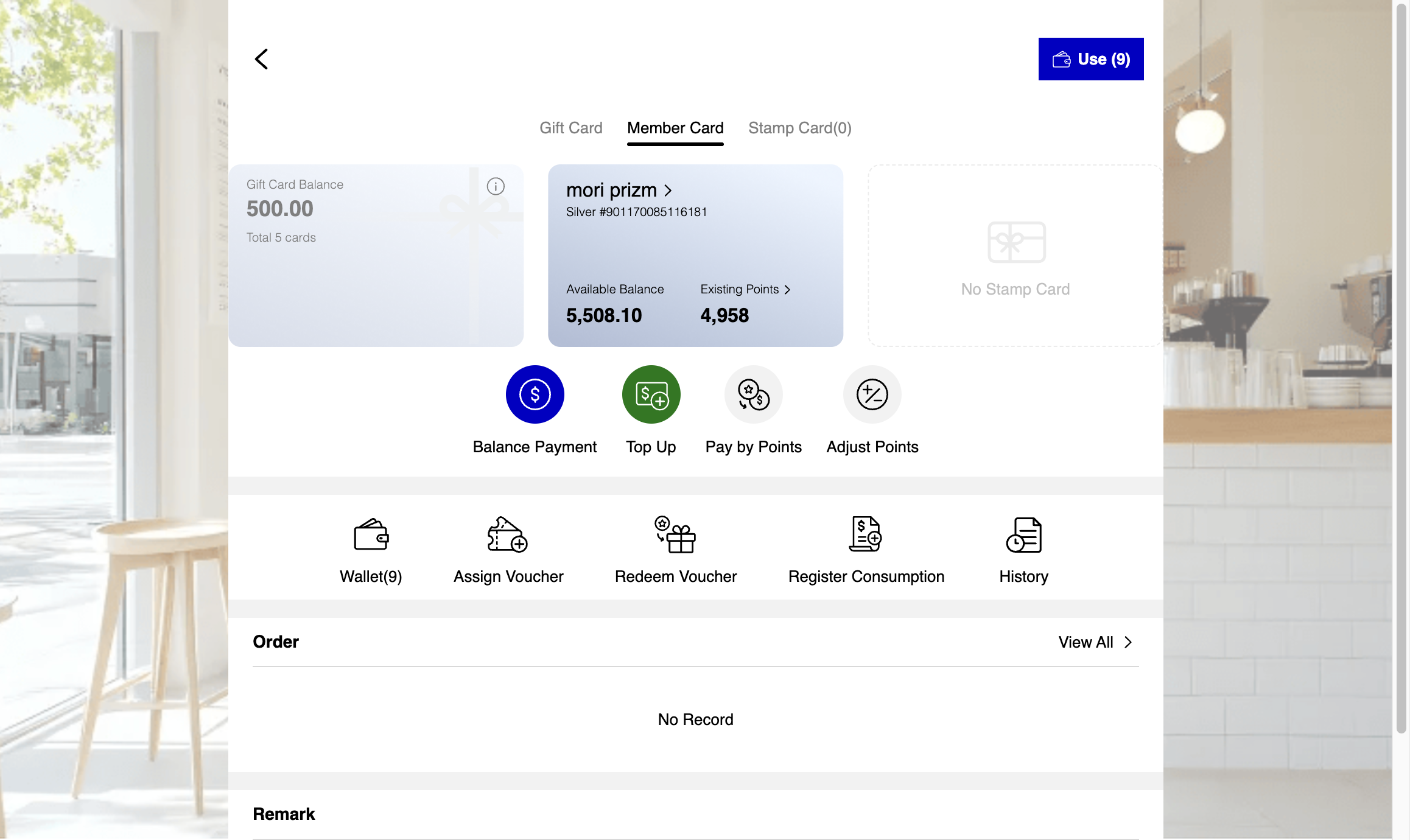Switch to the Gift Card tab
Image resolution: width=1410 pixels, height=840 pixels.
click(570, 128)
